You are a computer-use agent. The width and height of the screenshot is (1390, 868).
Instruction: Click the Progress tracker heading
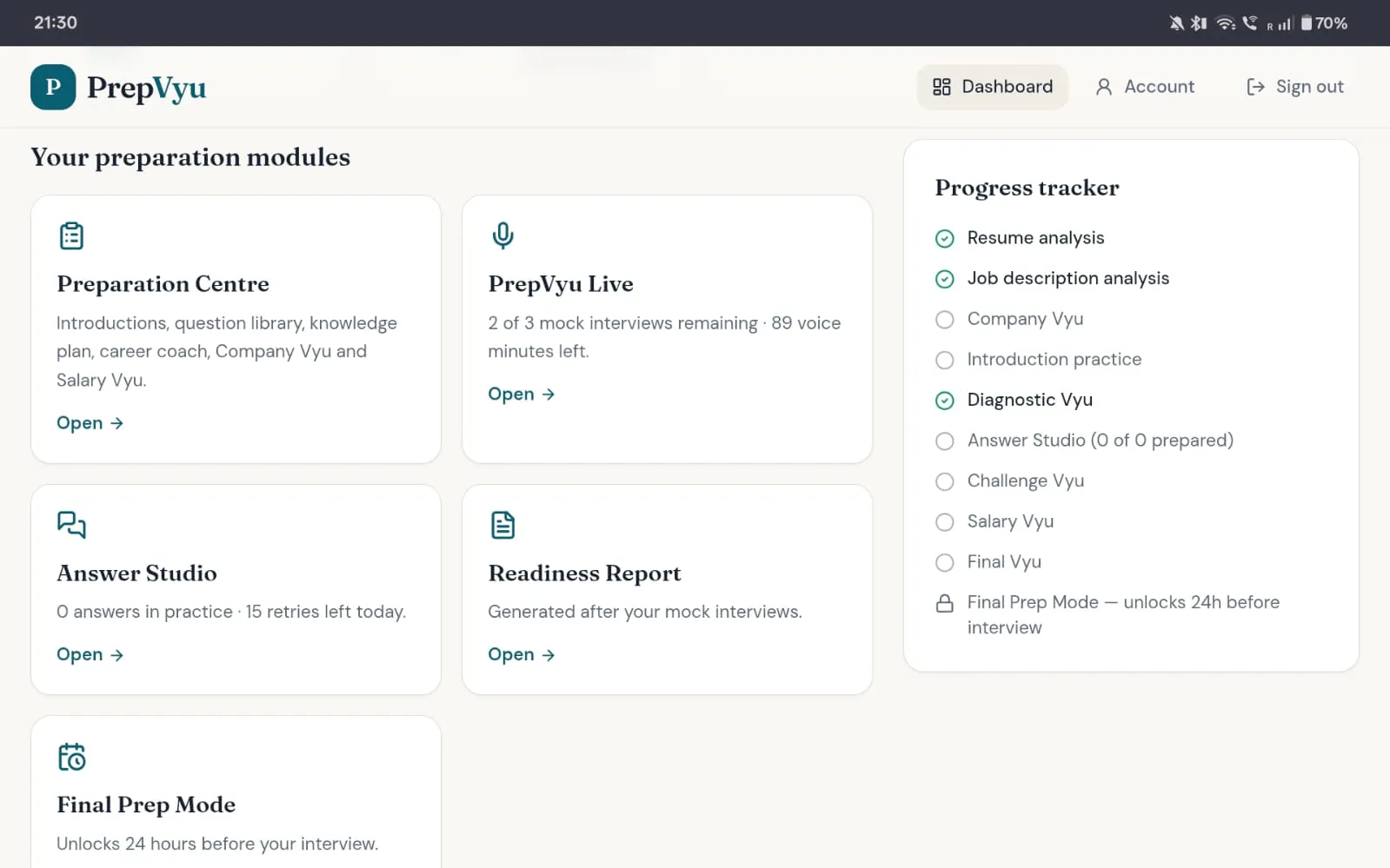1027,188
